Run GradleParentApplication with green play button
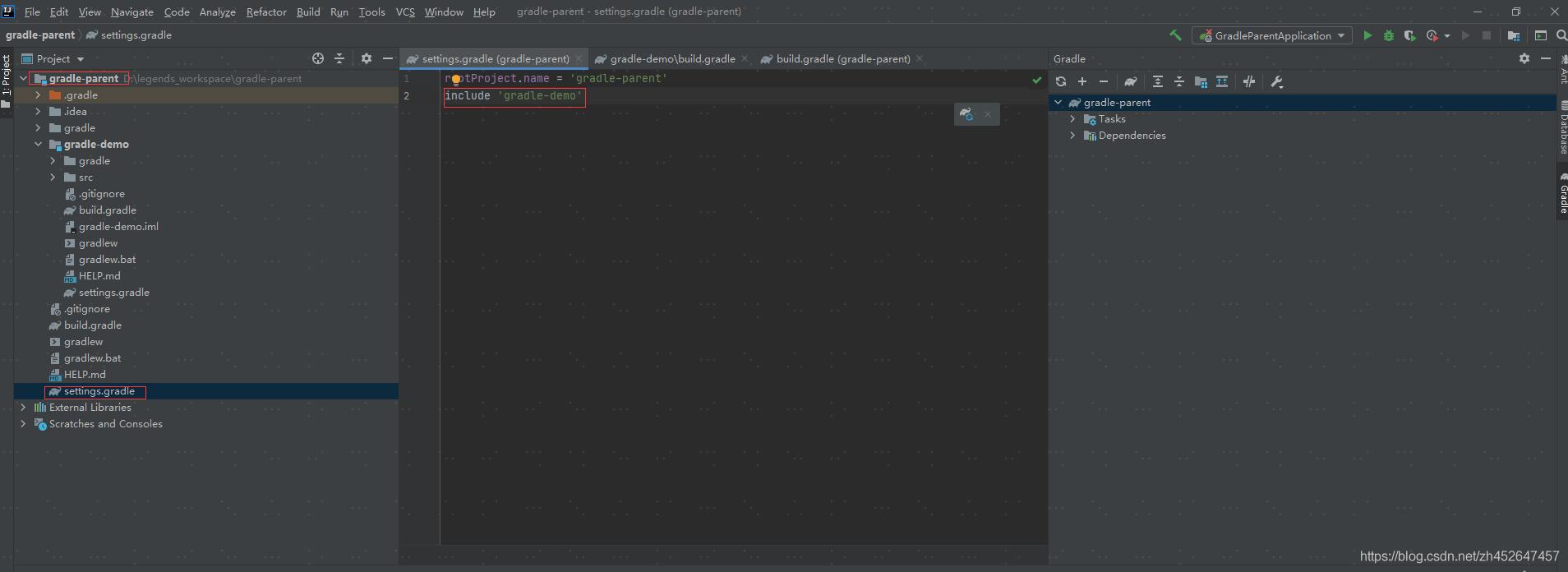 pyautogui.click(x=1367, y=35)
